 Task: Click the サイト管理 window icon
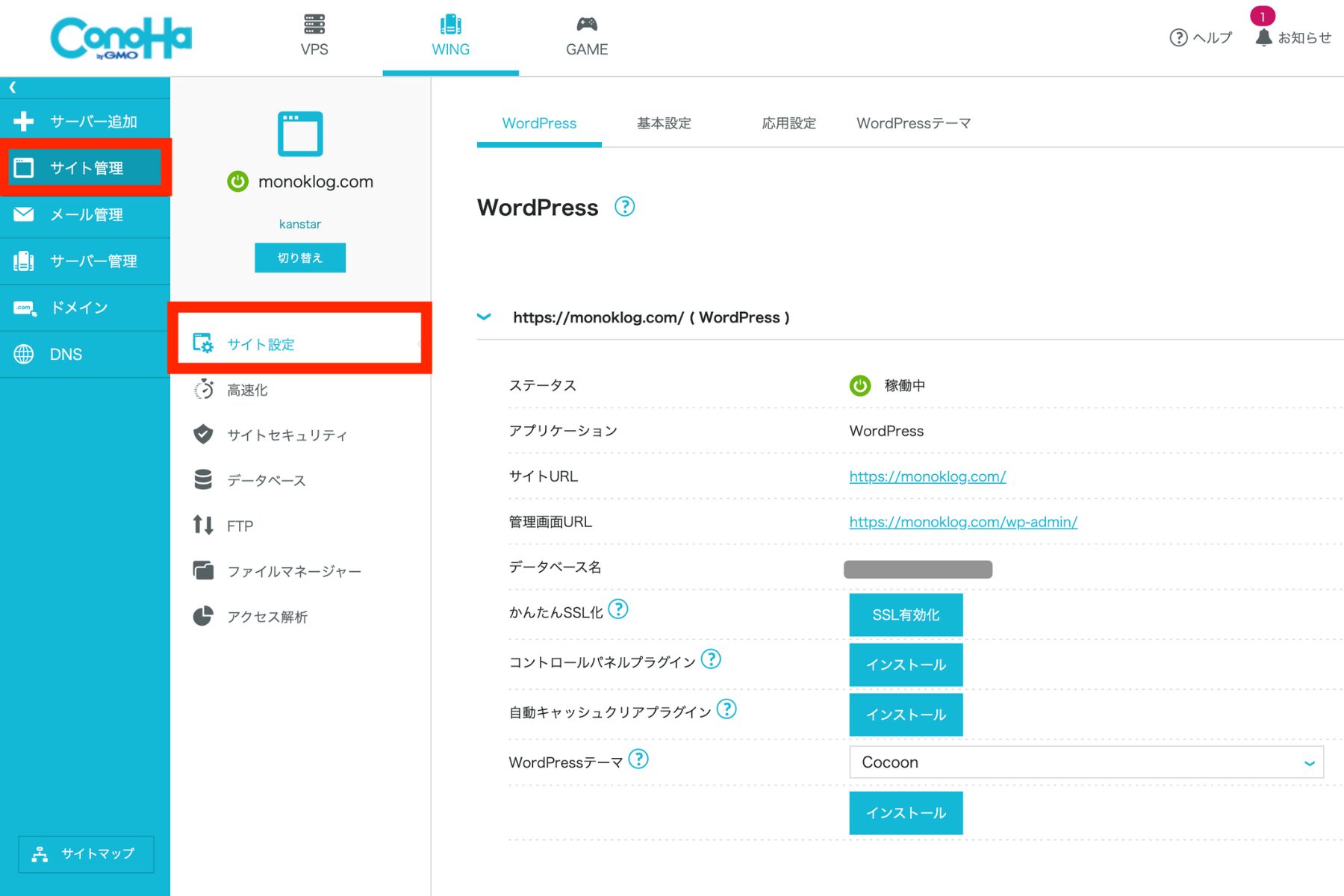(24, 167)
